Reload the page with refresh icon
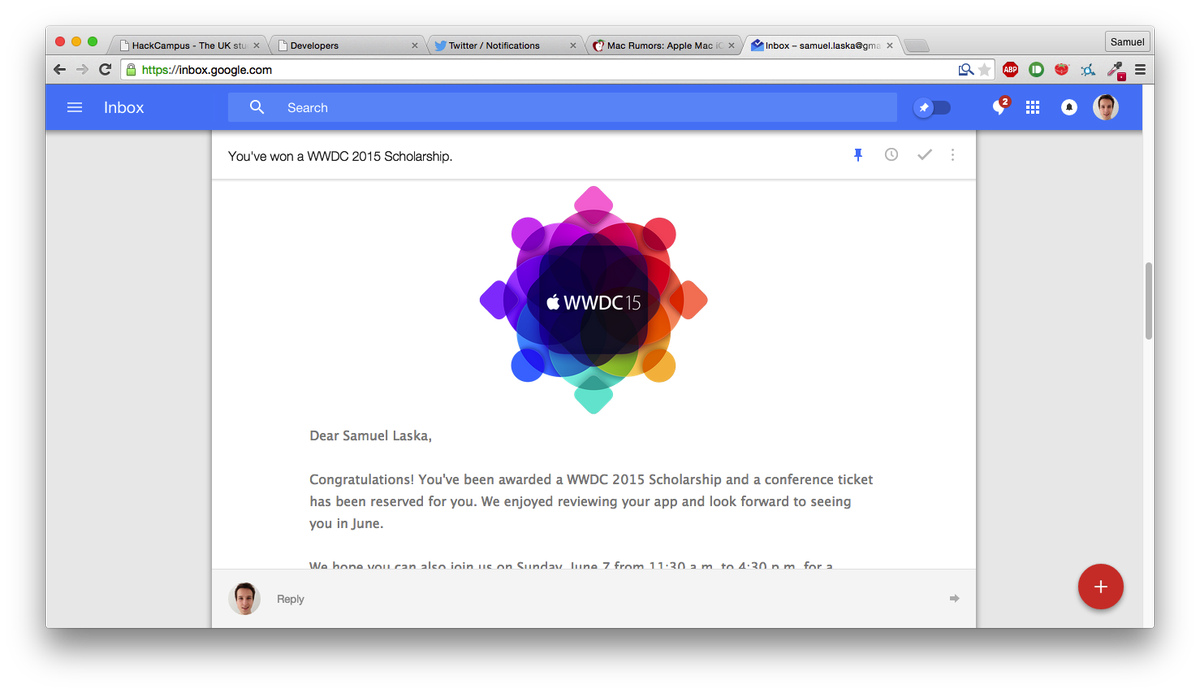Viewport: 1200px width, 693px height. (105, 70)
